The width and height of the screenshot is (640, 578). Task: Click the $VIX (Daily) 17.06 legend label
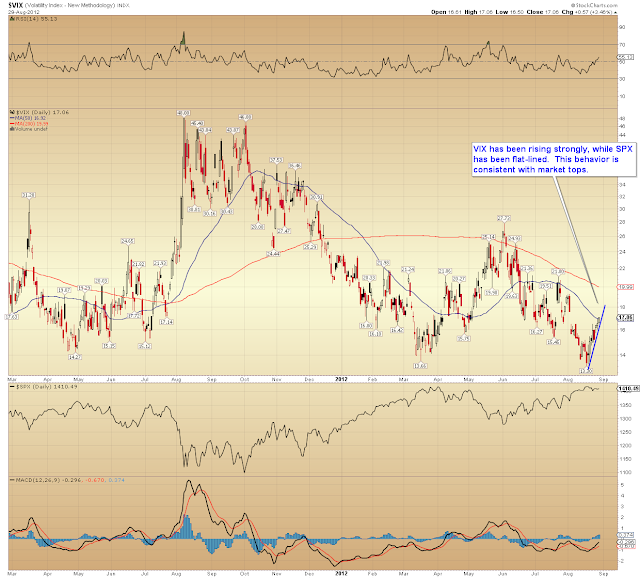click(x=42, y=112)
